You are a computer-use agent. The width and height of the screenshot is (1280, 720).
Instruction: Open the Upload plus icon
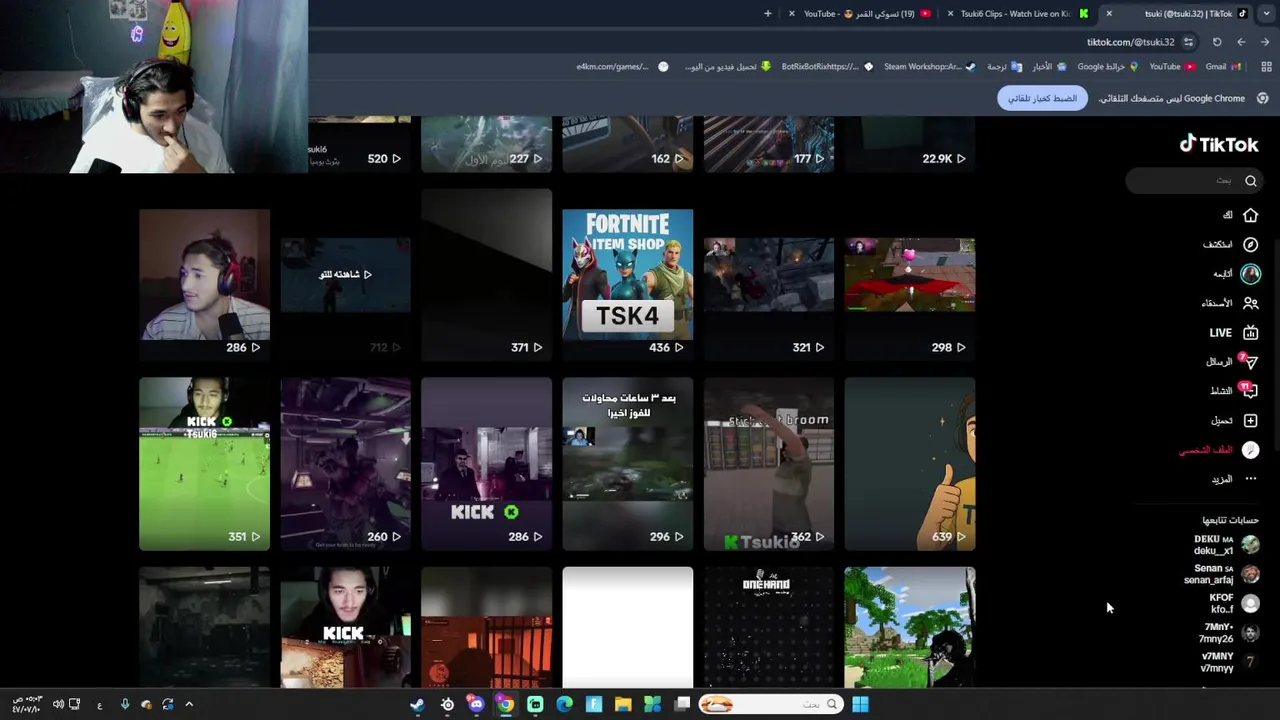pos(1250,420)
